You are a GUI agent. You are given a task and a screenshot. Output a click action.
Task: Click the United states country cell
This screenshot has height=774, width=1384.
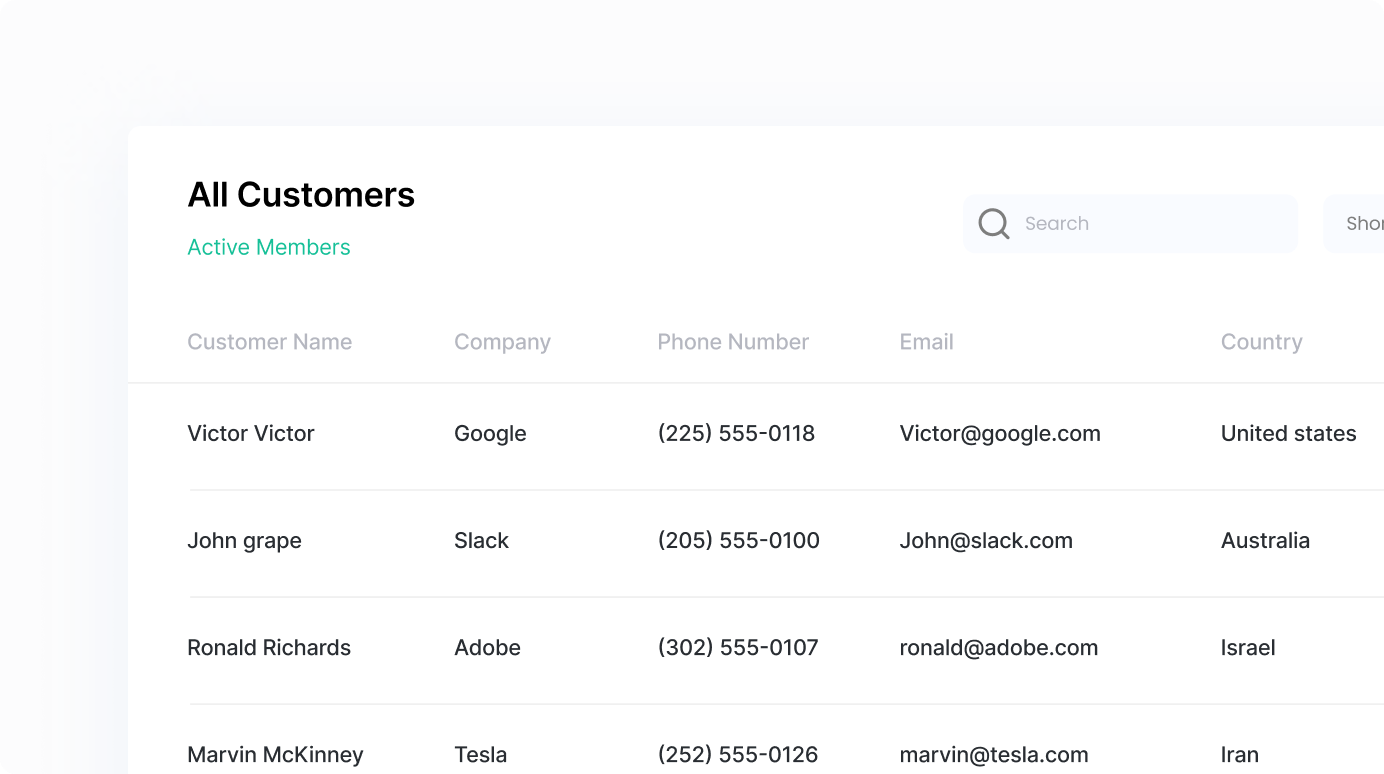coord(1289,433)
